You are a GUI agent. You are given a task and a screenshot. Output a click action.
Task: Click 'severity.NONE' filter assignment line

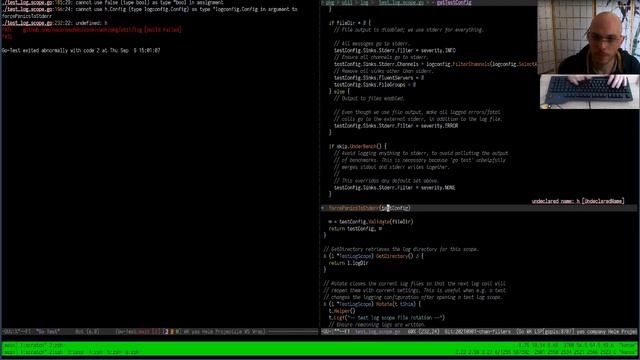pos(395,188)
